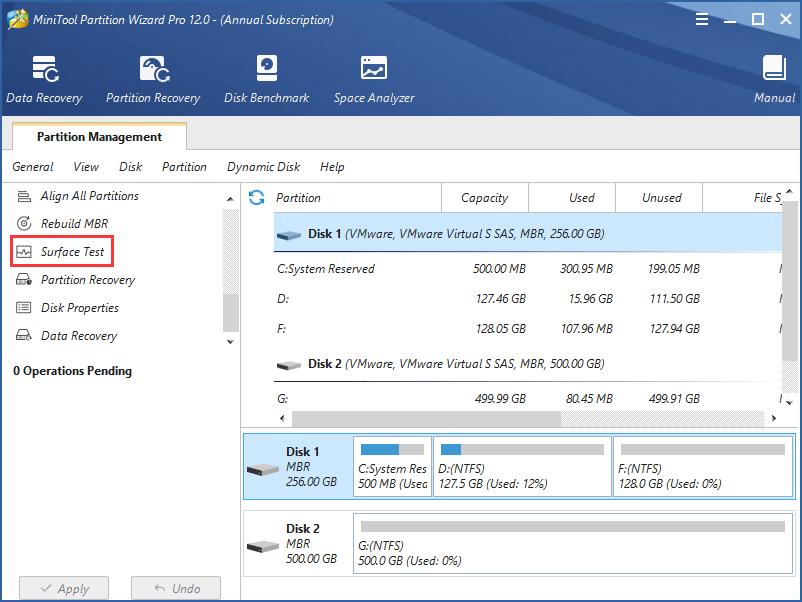802x602 pixels.
Task: Select G:(NTFS) block in disk map
Action: coord(573,543)
